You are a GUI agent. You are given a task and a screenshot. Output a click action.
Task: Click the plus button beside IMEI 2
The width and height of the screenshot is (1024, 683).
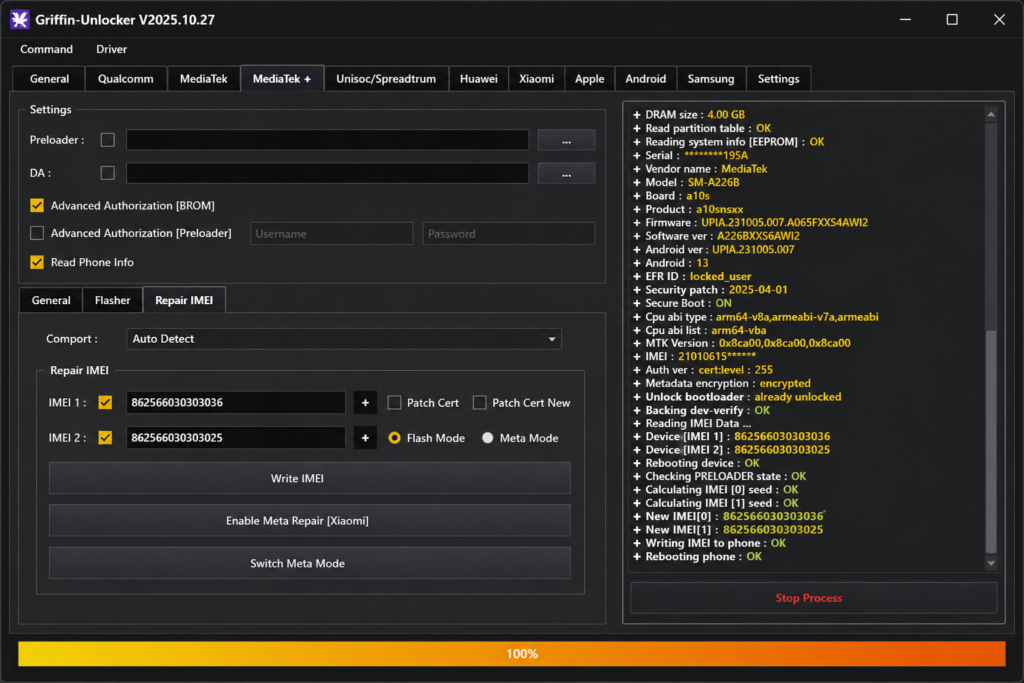[365, 438]
